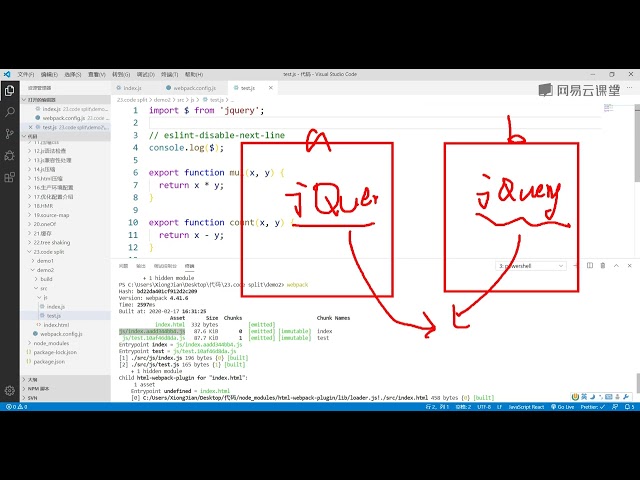
Task: Select the Output panel tab
Action: [x=141, y=266]
